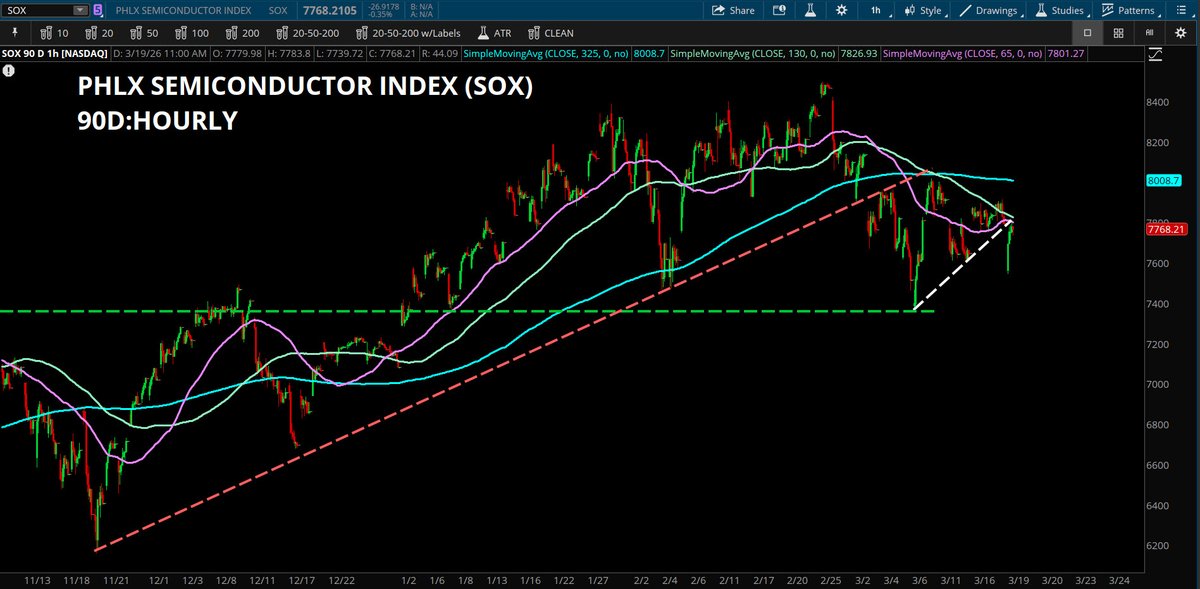Click the 11/13 date on time axis
1200x589 pixels.
coord(35,579)
